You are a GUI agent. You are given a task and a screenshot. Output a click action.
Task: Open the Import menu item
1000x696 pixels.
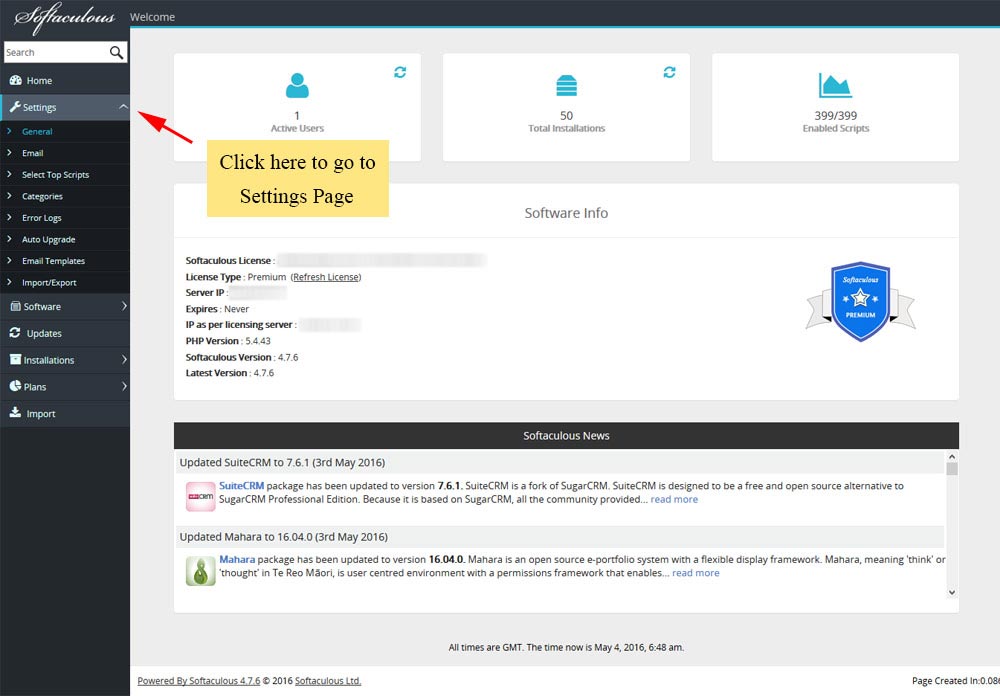[x=65, y=413]
